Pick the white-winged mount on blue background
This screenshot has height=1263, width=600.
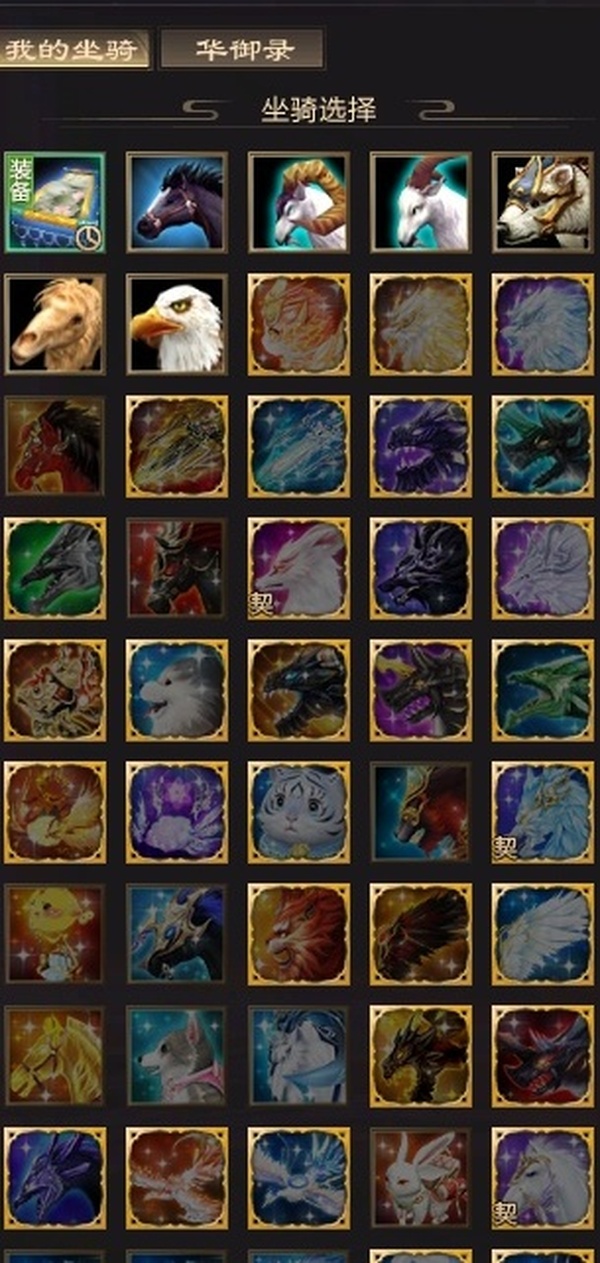click(542, 934)
